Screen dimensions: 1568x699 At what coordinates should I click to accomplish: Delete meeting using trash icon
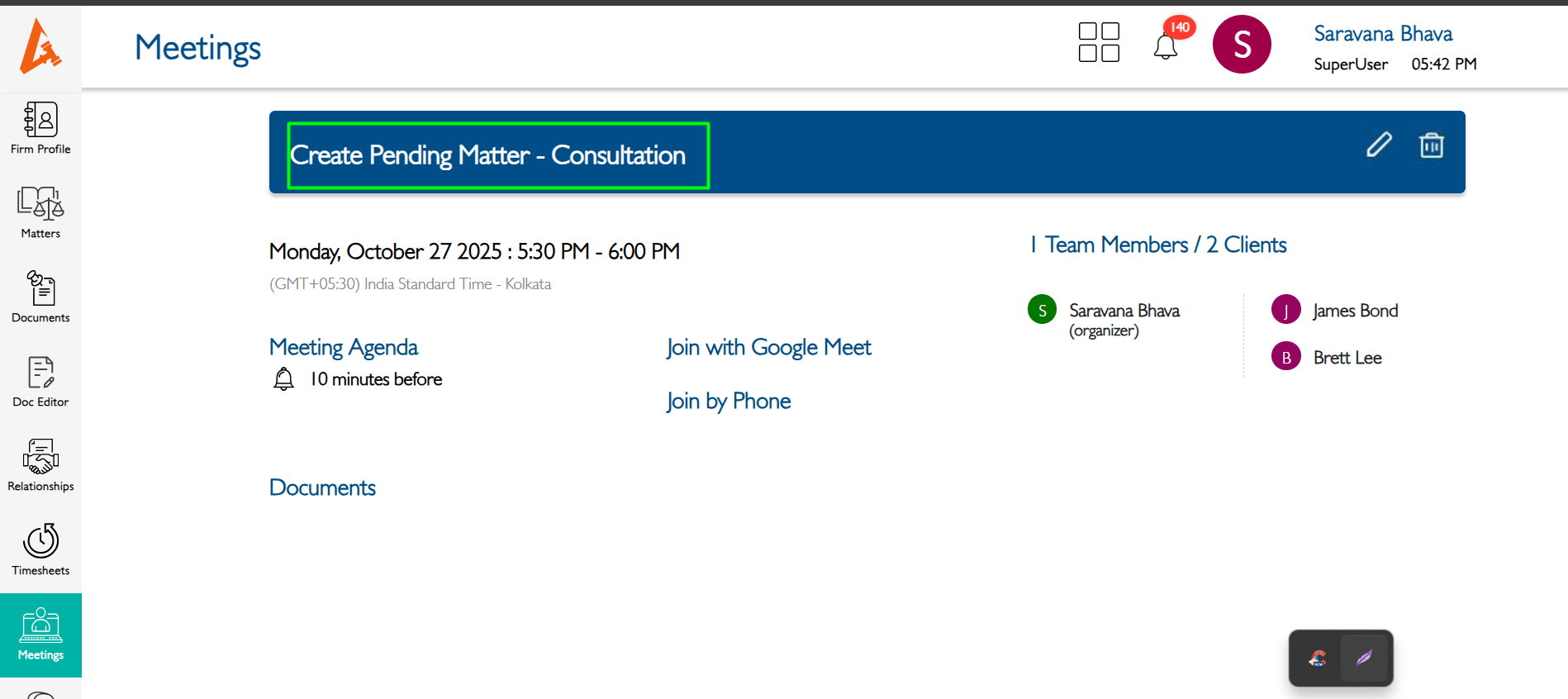pos(1431,145)
